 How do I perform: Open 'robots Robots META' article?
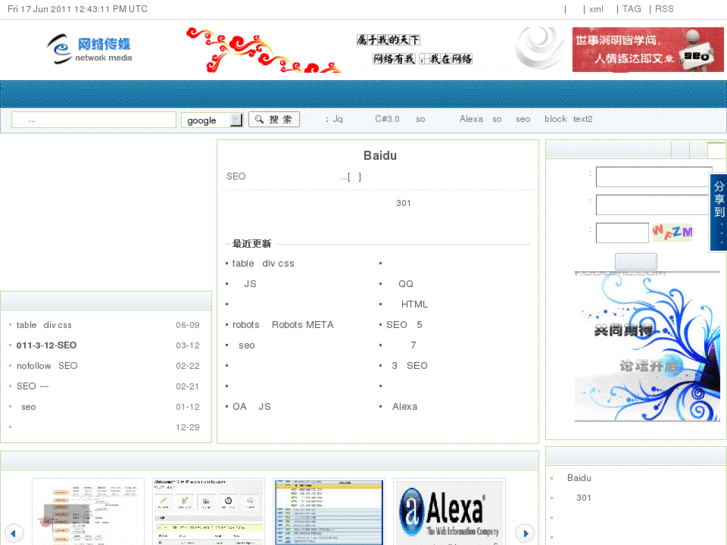pyautogui.click(x=283, y=325)
